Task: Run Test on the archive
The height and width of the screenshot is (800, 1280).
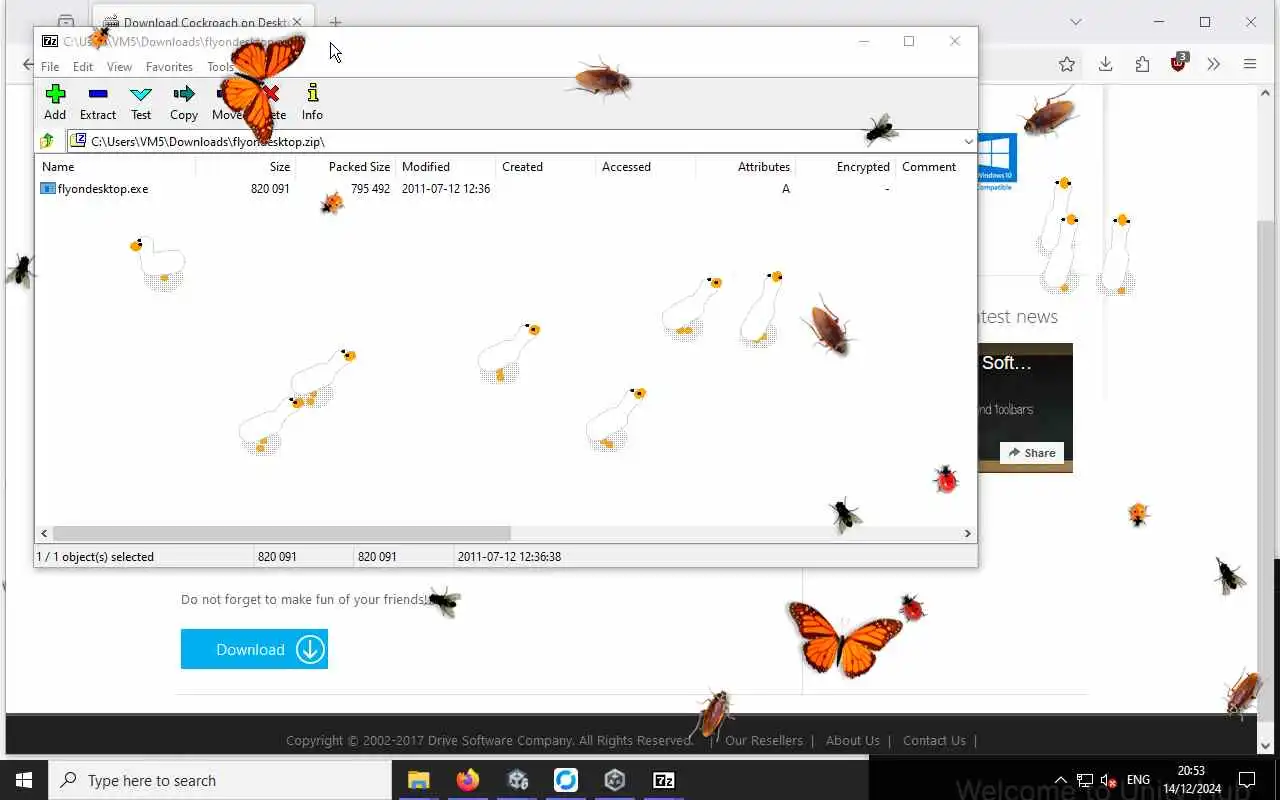Action: coord(141,102)
